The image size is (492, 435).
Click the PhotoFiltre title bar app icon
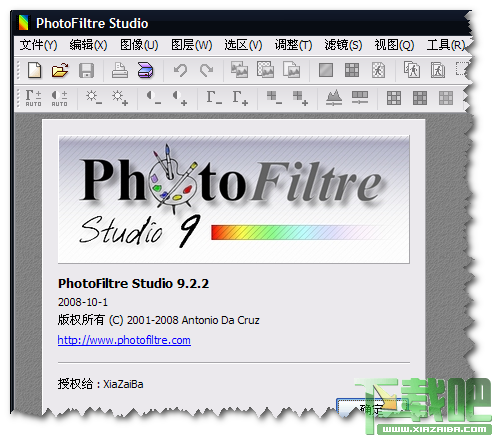[x=24, y=23]
